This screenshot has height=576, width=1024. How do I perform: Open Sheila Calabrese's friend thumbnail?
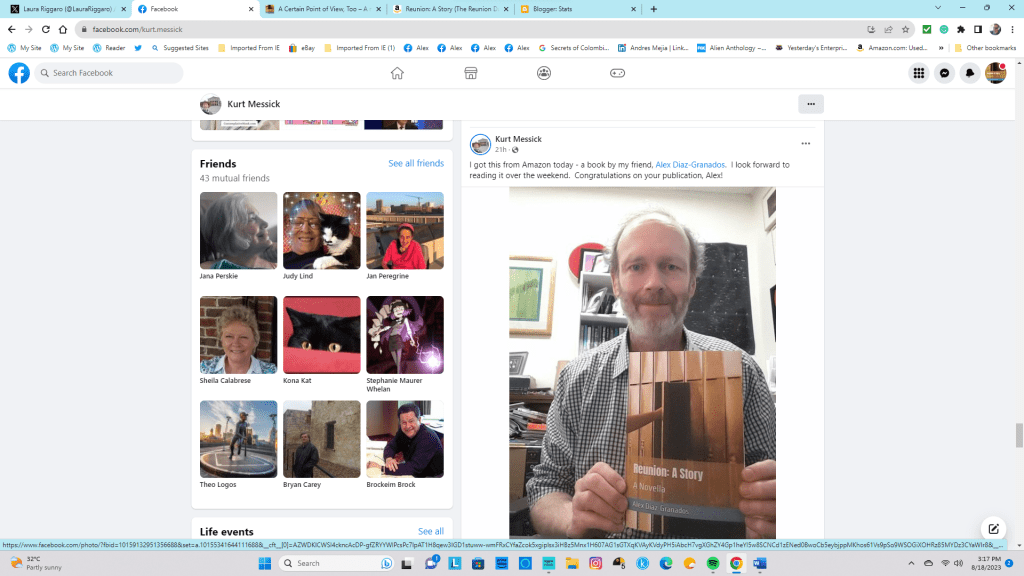pos(238,335)
